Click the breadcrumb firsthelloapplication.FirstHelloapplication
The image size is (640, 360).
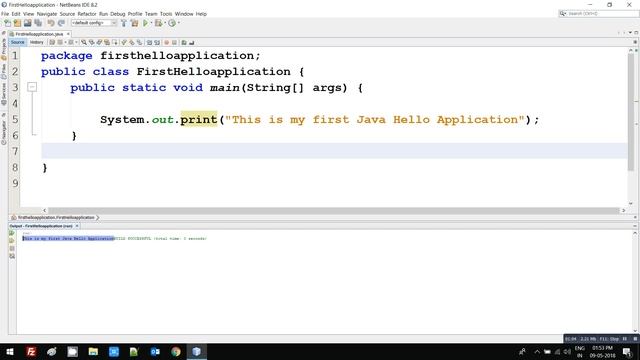point(56,218)
